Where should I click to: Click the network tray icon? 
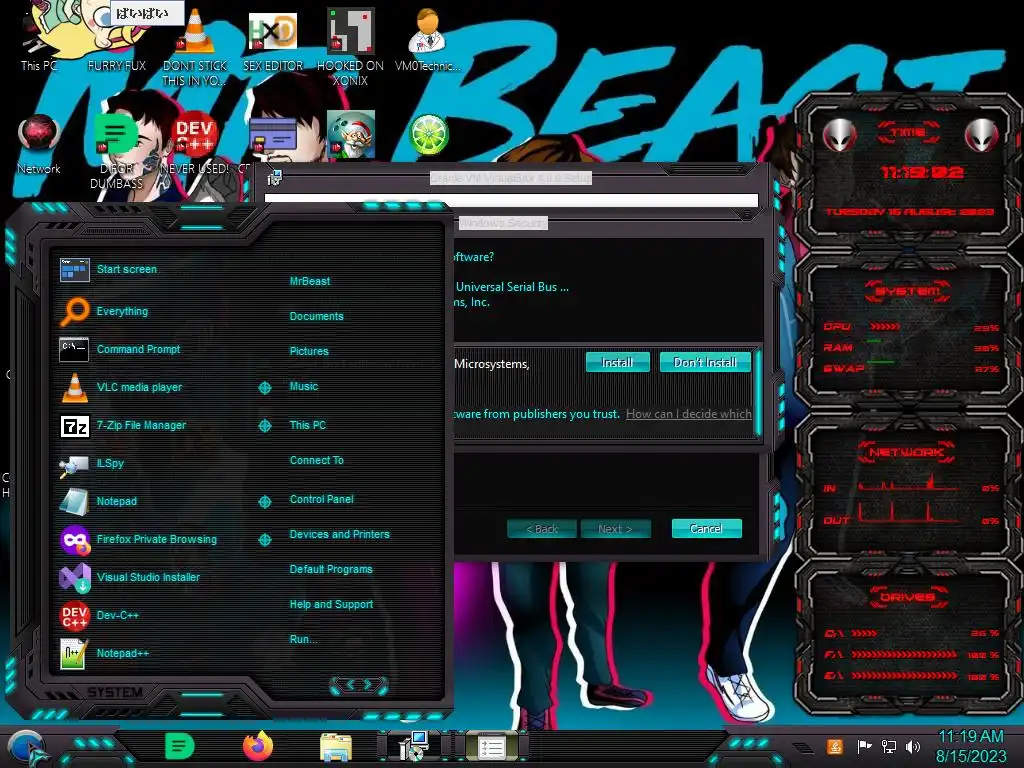coord(888,746)
